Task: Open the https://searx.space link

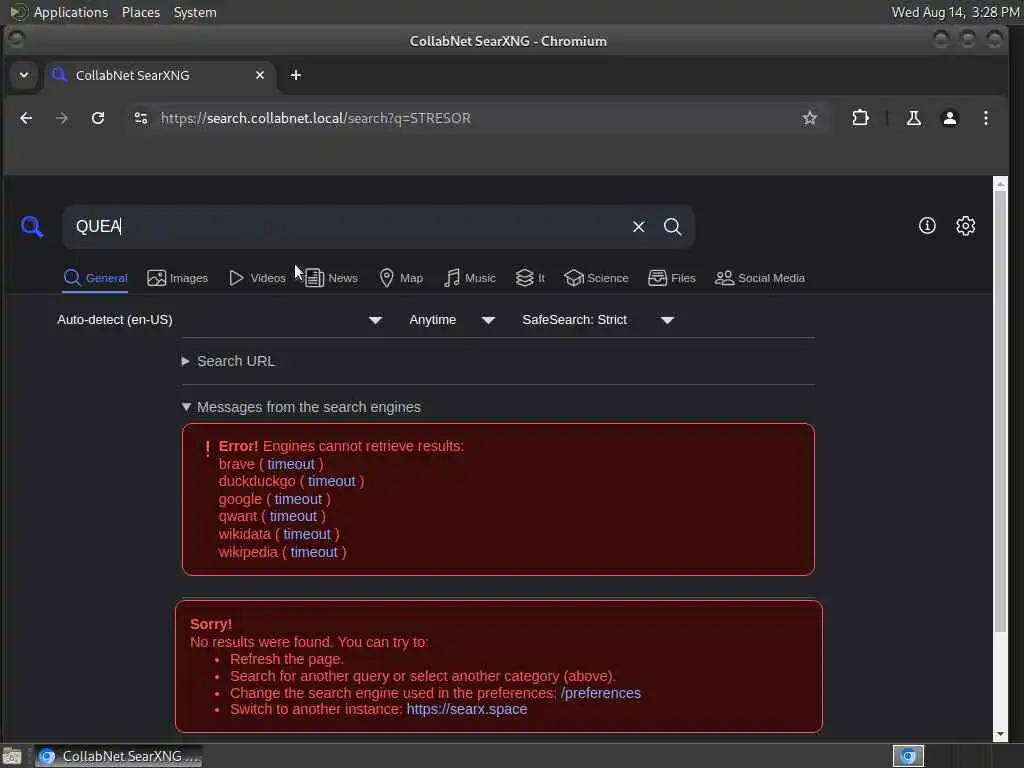Action: [x=467, y=709]
